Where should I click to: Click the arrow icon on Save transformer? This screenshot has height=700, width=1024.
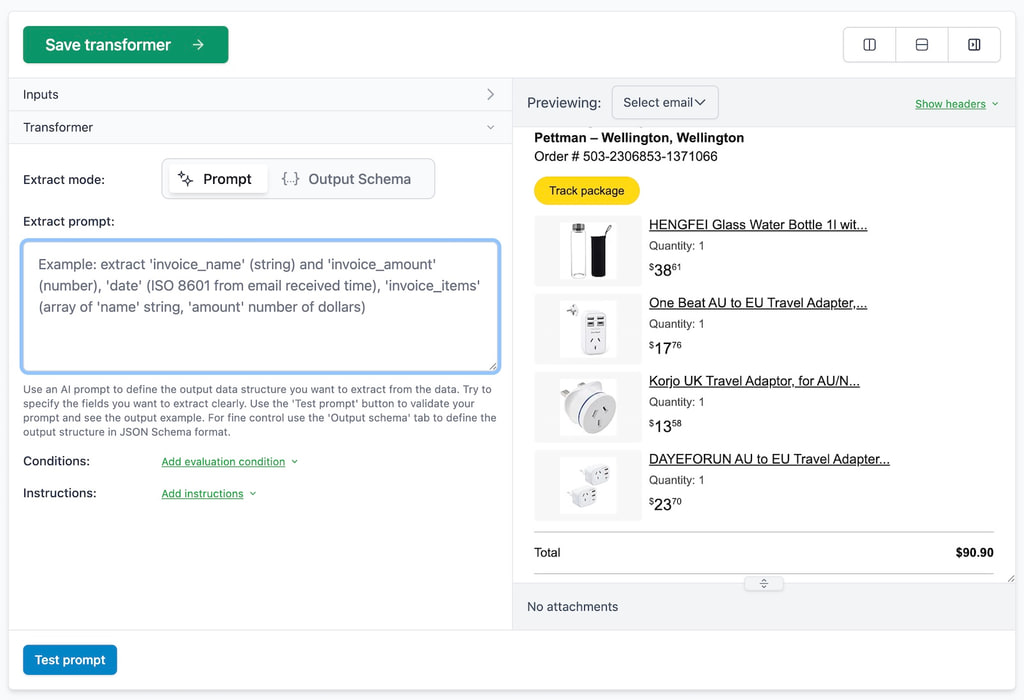198,44
